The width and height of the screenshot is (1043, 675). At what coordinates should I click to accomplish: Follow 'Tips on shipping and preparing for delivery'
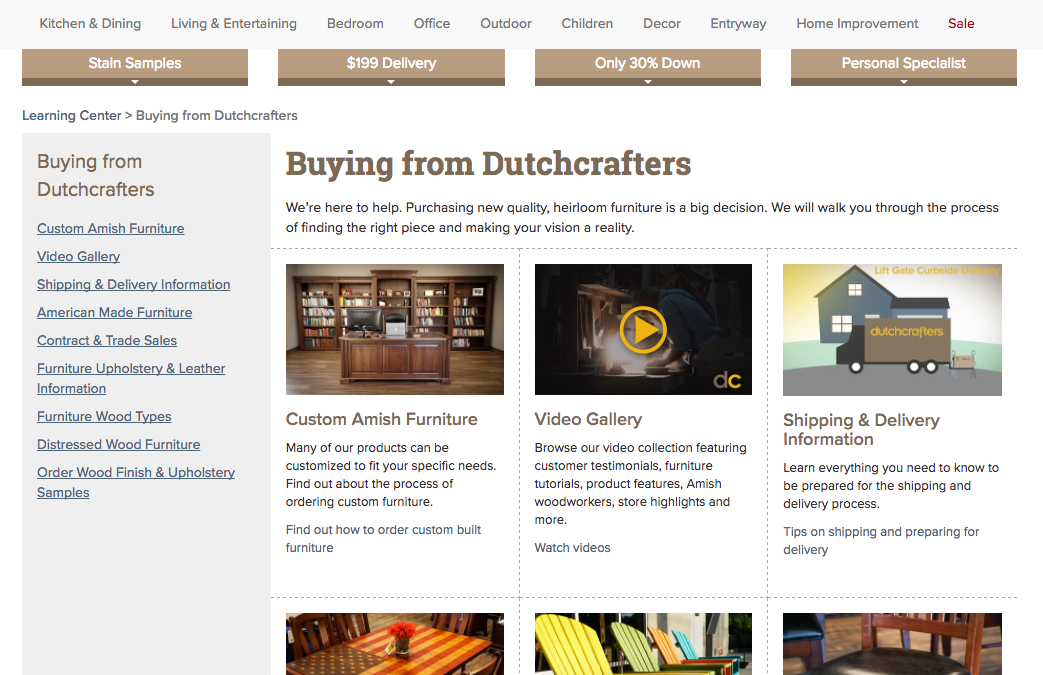(881, 541)
